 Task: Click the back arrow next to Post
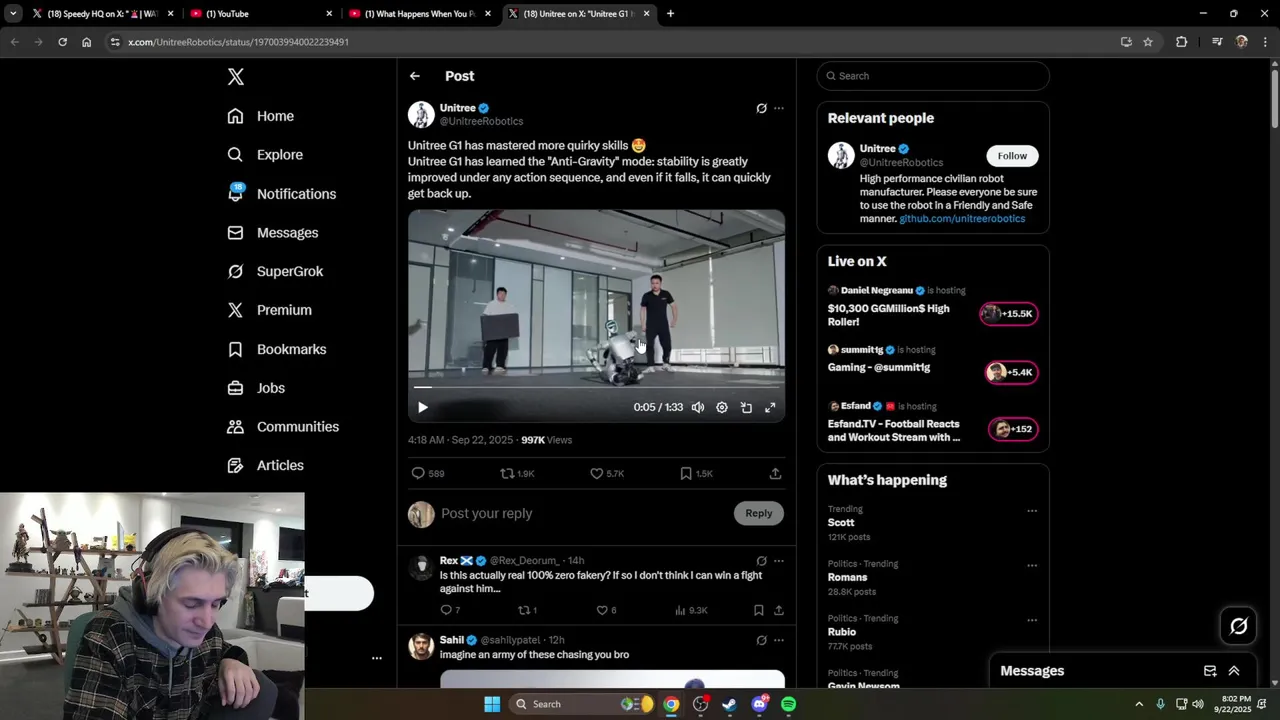pyautogui.click(x=415, y=76)
